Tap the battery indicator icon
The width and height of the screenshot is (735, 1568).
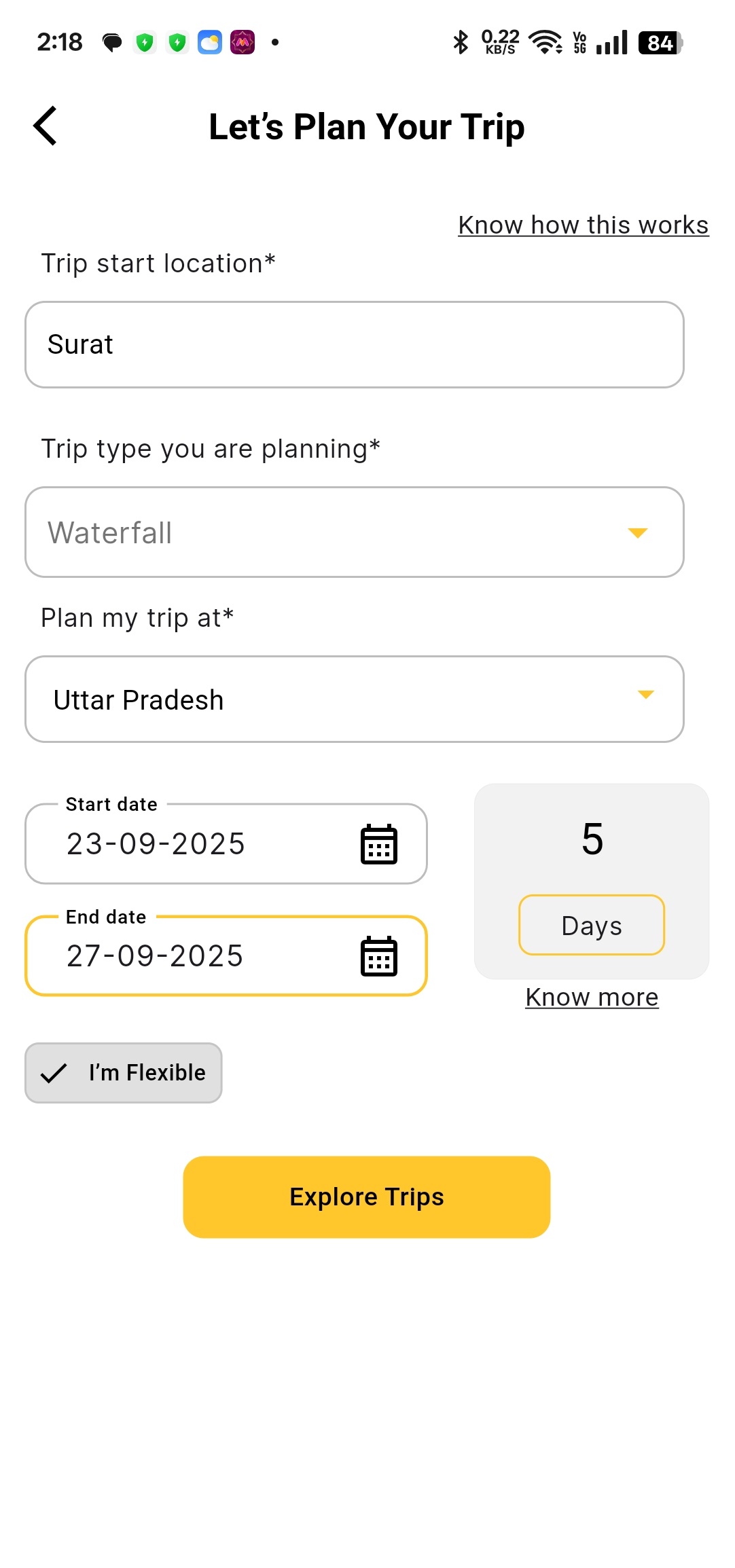(660, 43)
